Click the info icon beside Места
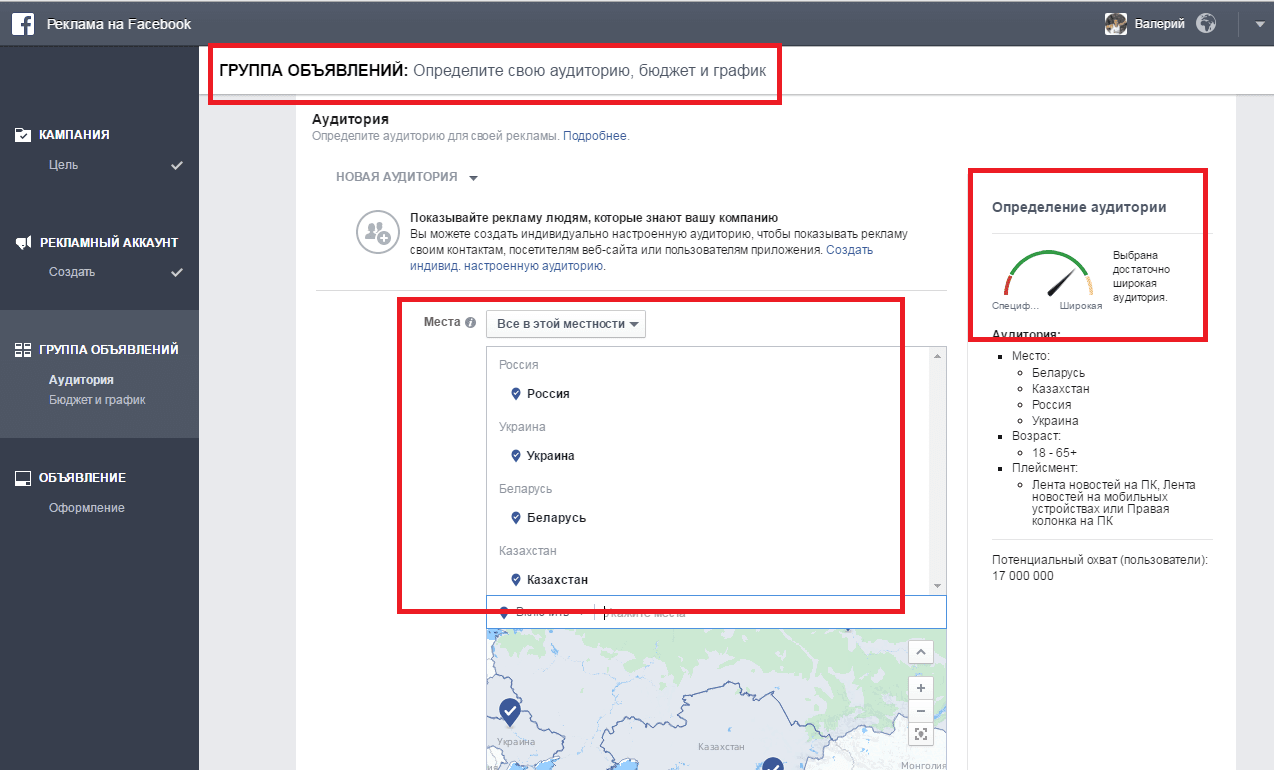Screen dimensions: 1274x770 point(470,323)
